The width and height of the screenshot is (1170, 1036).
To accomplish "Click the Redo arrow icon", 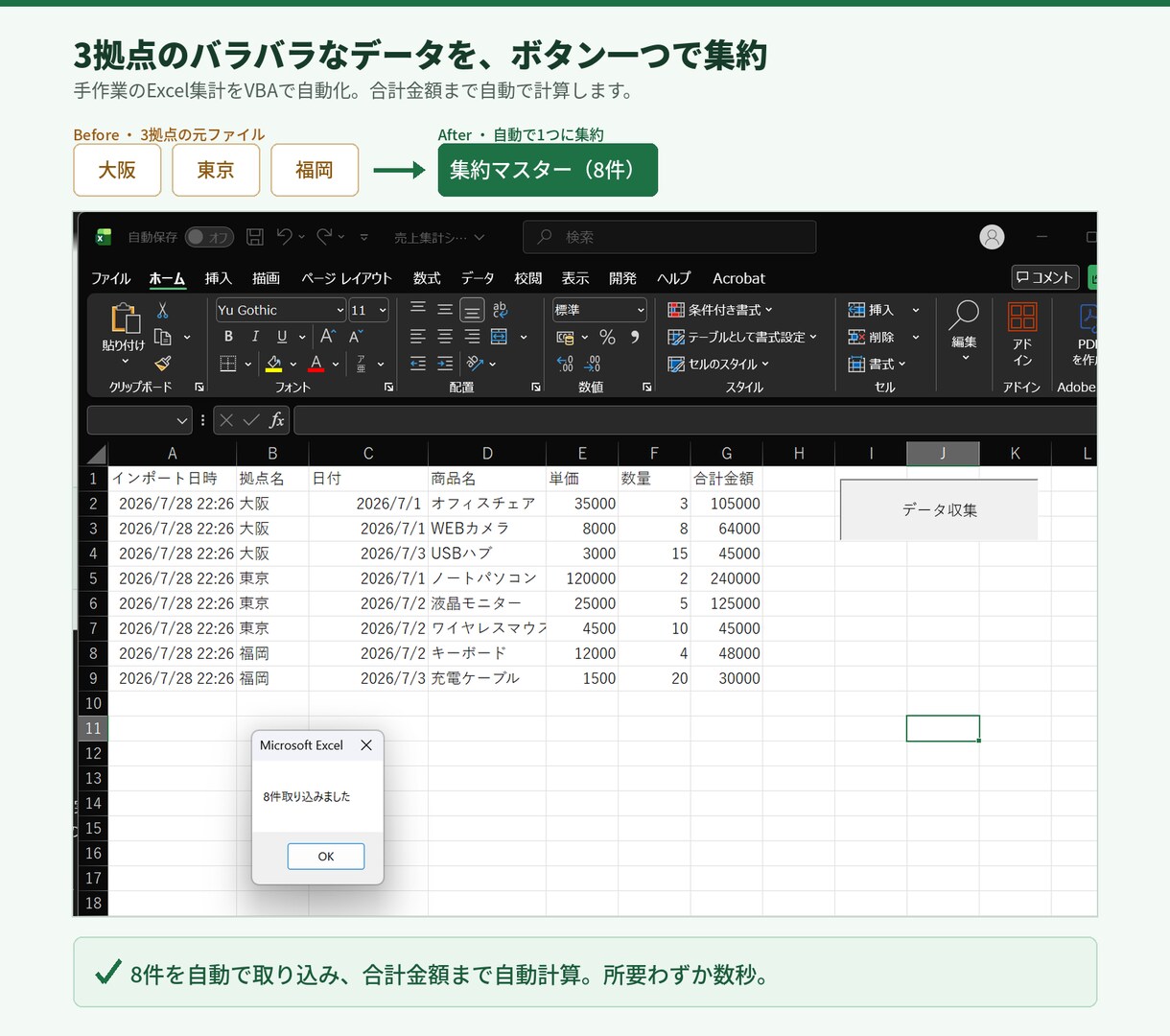I will (324, 236).
